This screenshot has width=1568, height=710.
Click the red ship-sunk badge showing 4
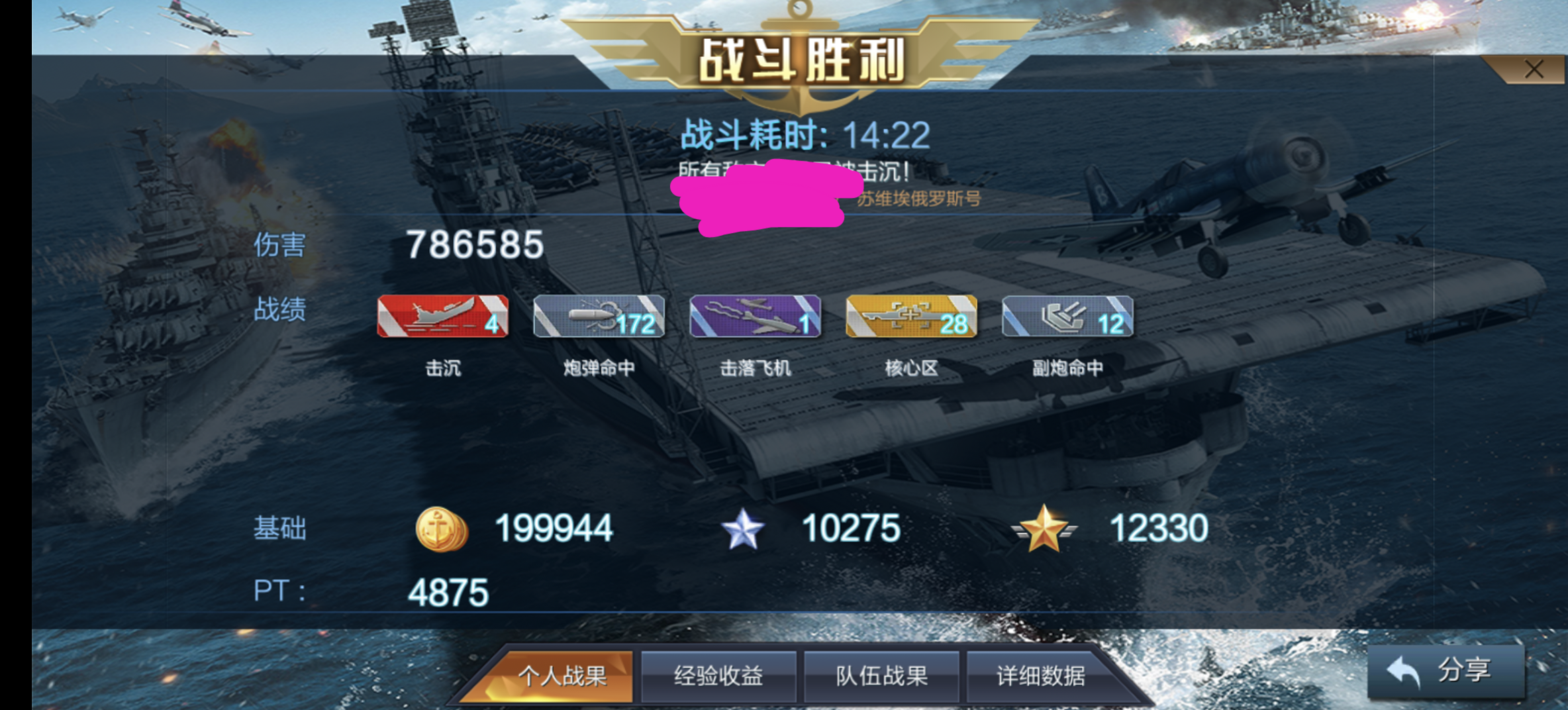coord(443,317)
